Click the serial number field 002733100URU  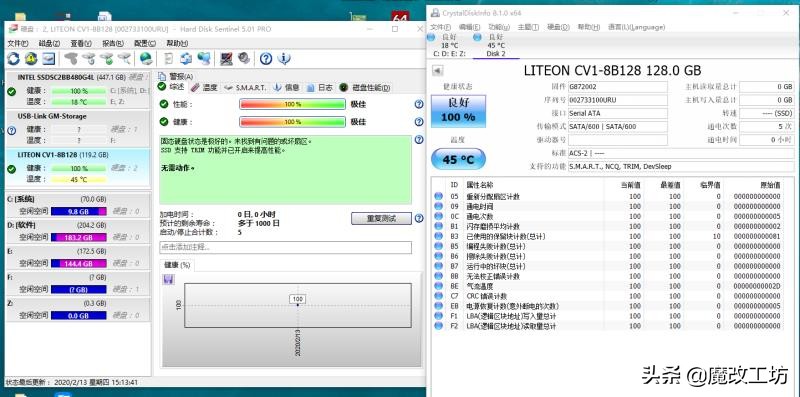617,100
